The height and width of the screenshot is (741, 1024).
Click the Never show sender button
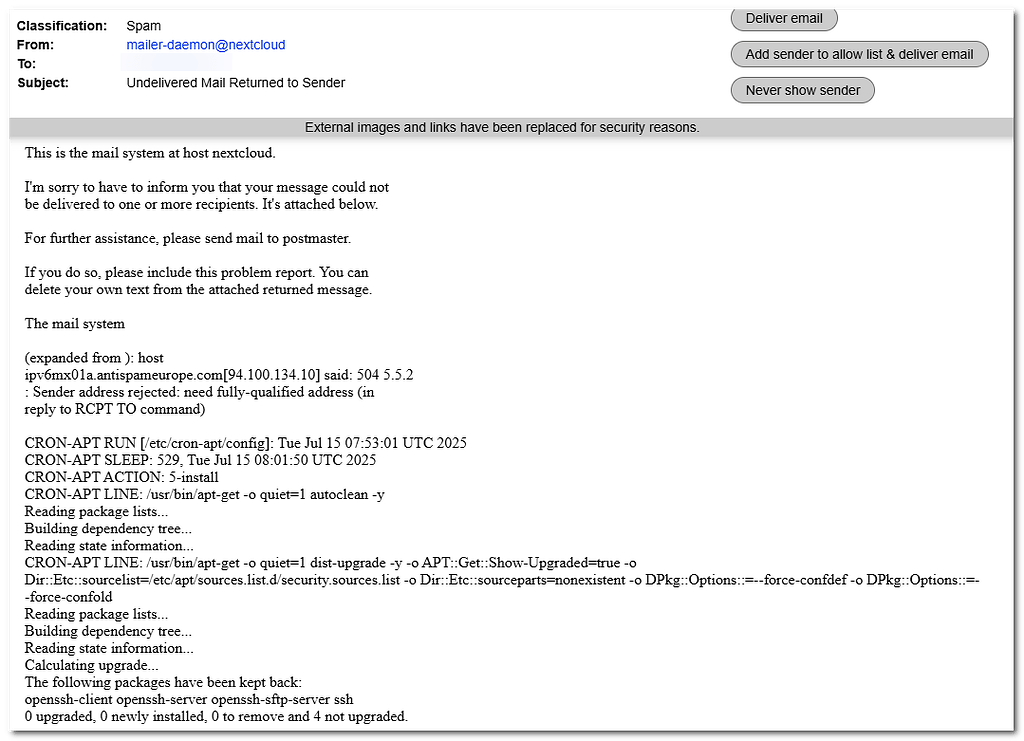pyautogui.click(x=802, y=90)
